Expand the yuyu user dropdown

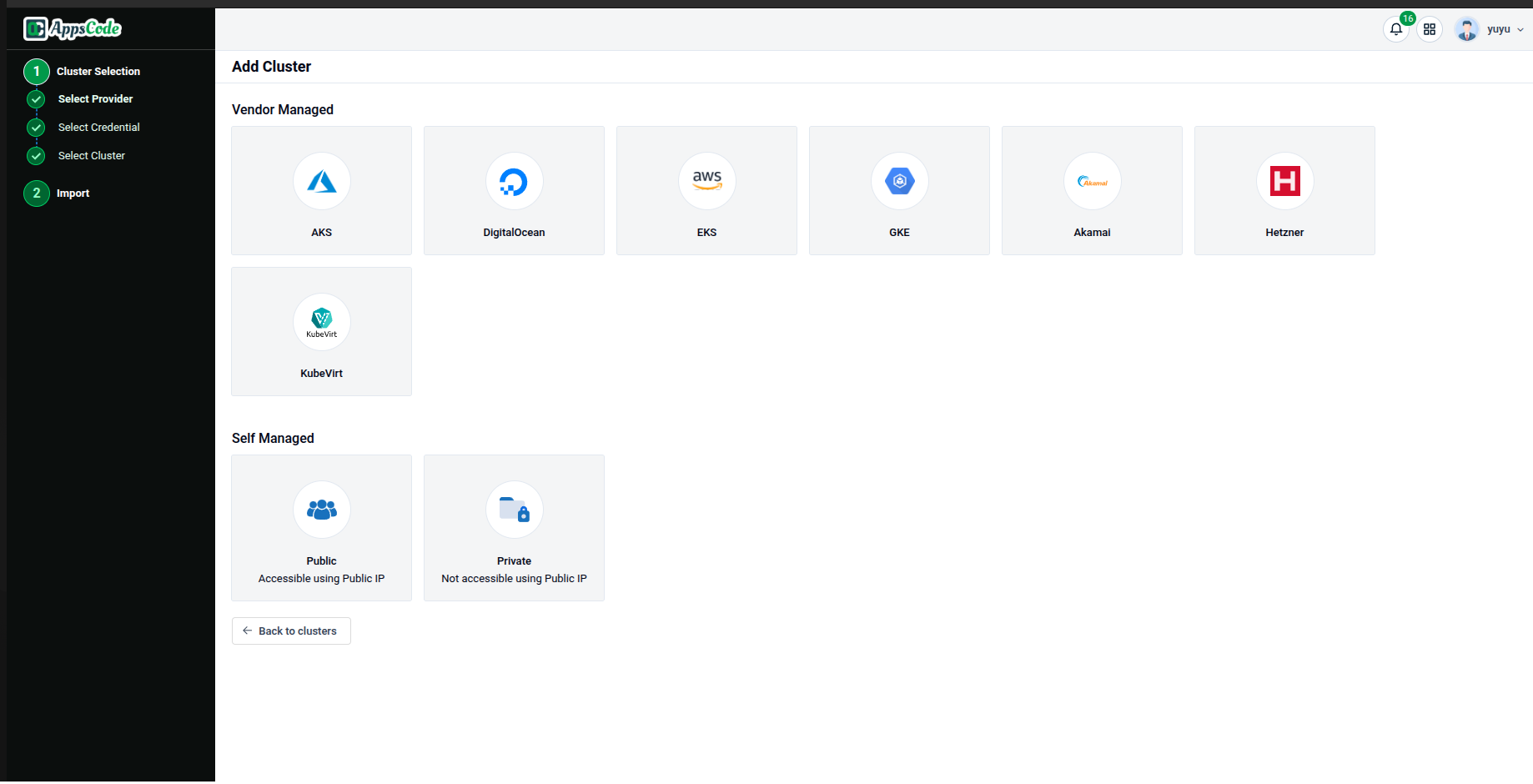1520,29
